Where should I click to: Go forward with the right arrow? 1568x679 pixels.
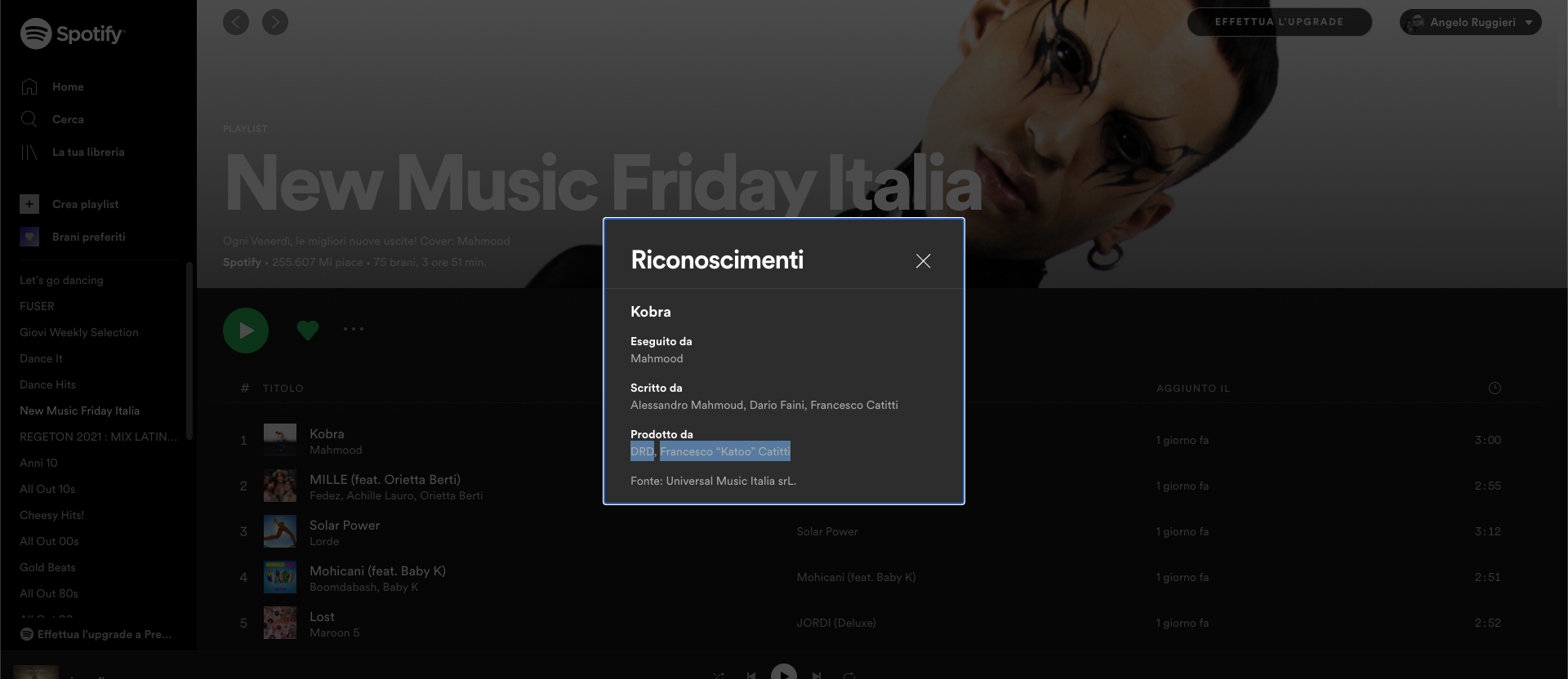coord(275,22)
